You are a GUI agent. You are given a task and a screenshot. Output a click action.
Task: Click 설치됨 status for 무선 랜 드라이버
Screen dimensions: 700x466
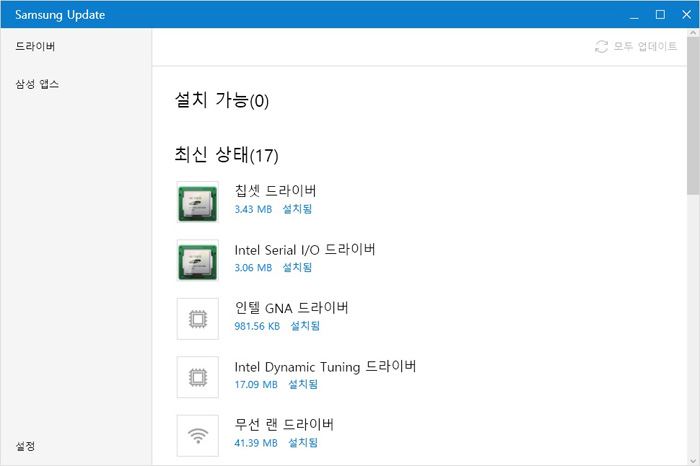click(x=303, y=443)
